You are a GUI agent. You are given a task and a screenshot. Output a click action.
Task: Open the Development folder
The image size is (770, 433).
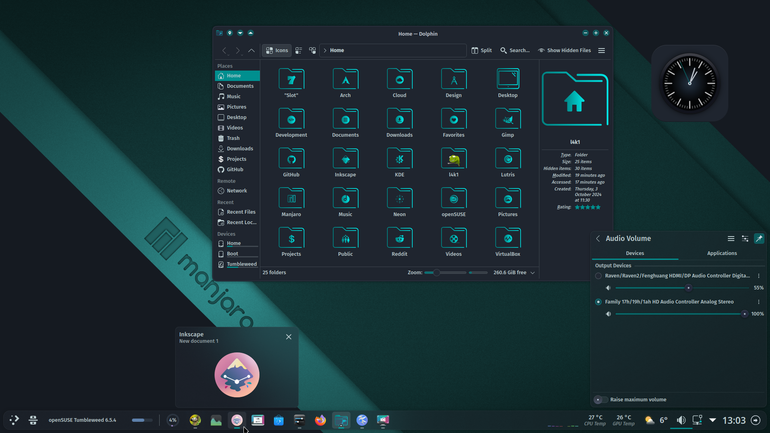(291, 122)
